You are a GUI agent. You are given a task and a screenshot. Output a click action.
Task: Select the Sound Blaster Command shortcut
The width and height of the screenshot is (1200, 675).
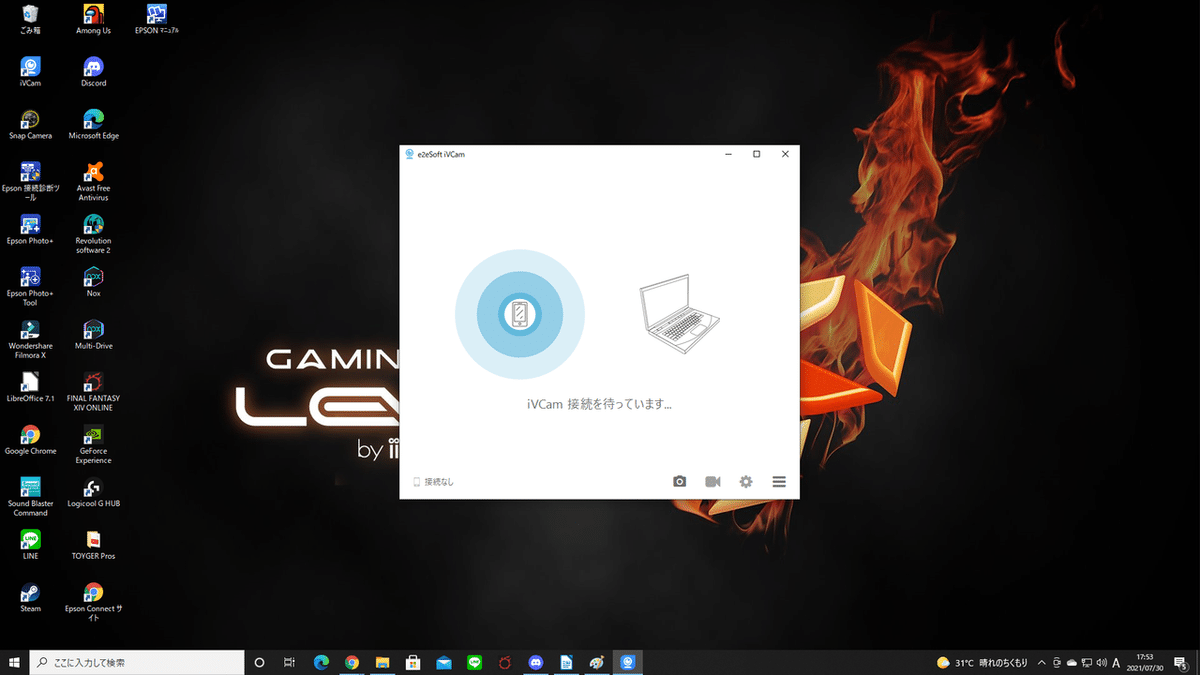pos(31,496)
